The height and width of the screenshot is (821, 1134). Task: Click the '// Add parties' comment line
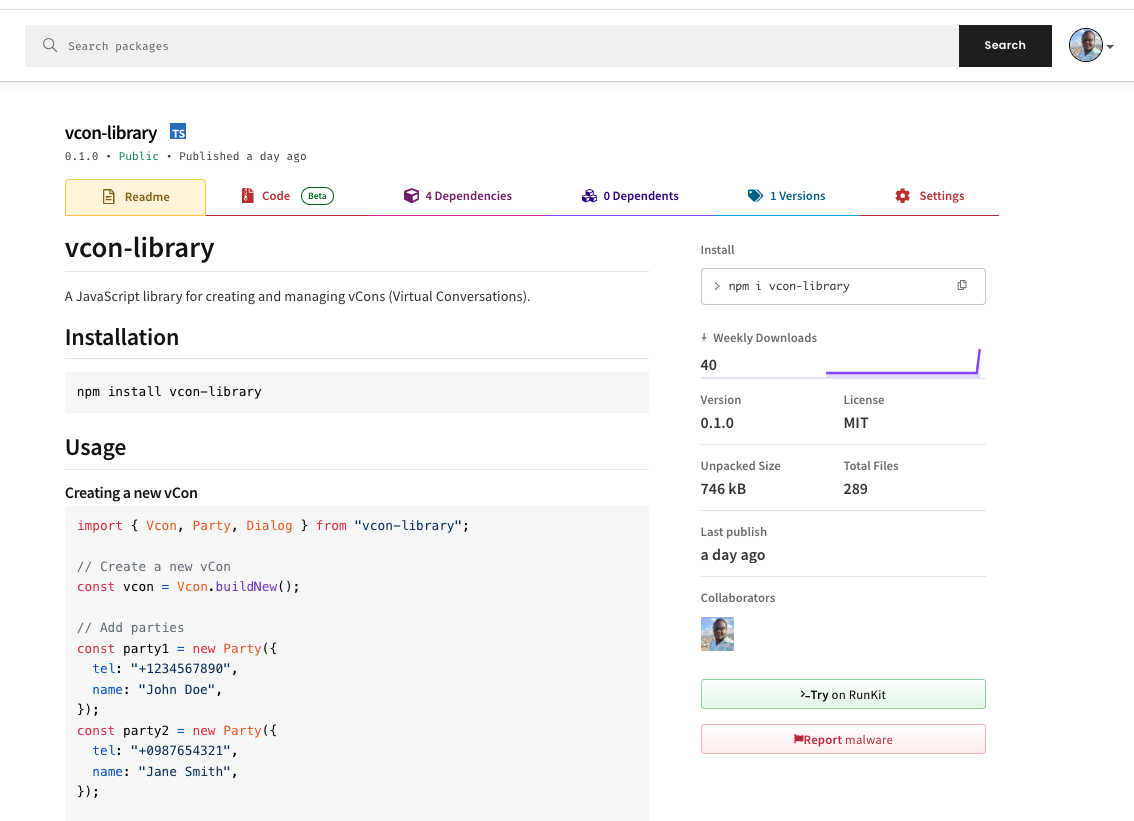[x=131, y=628]
